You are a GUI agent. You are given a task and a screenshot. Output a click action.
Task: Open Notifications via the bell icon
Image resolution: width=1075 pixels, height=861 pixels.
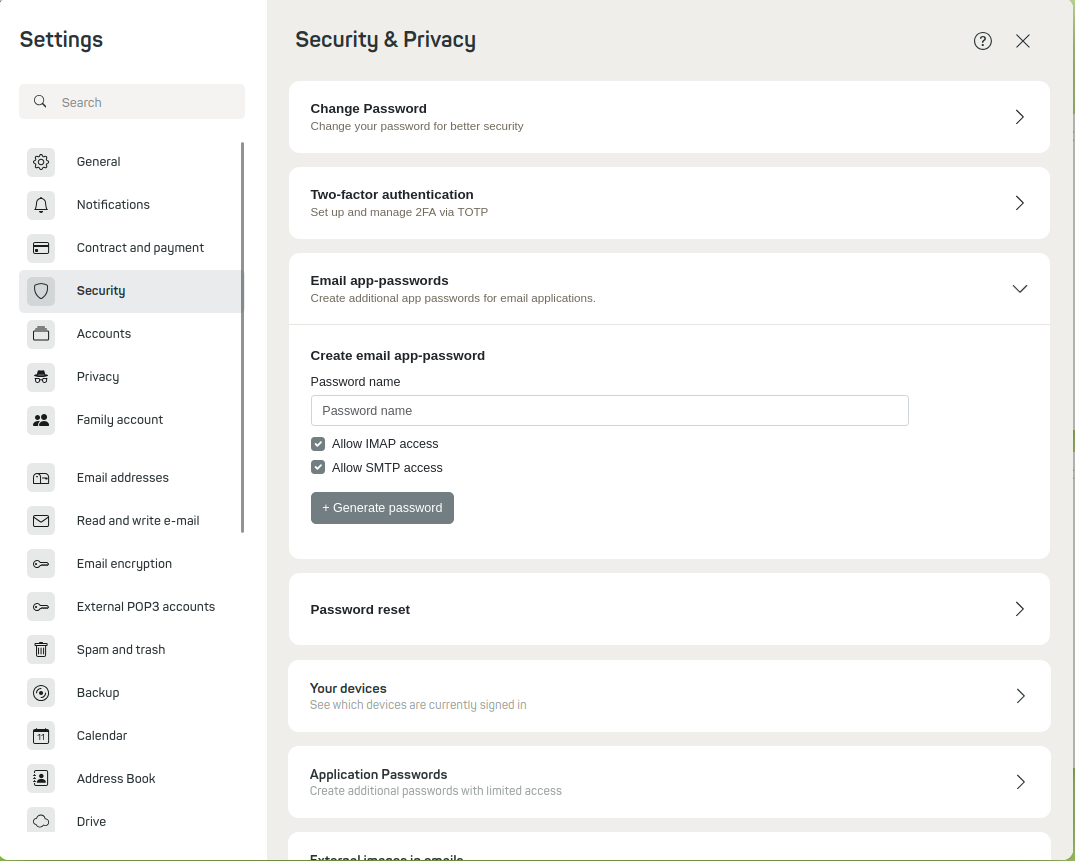click(41, 205)
